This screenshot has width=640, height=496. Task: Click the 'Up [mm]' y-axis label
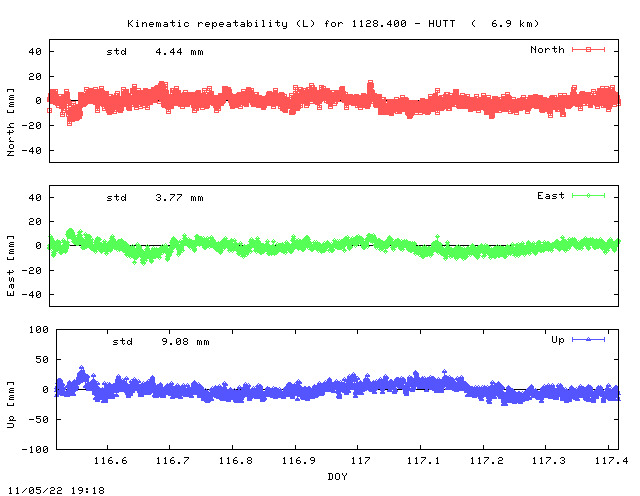click(x=11, y=405)
